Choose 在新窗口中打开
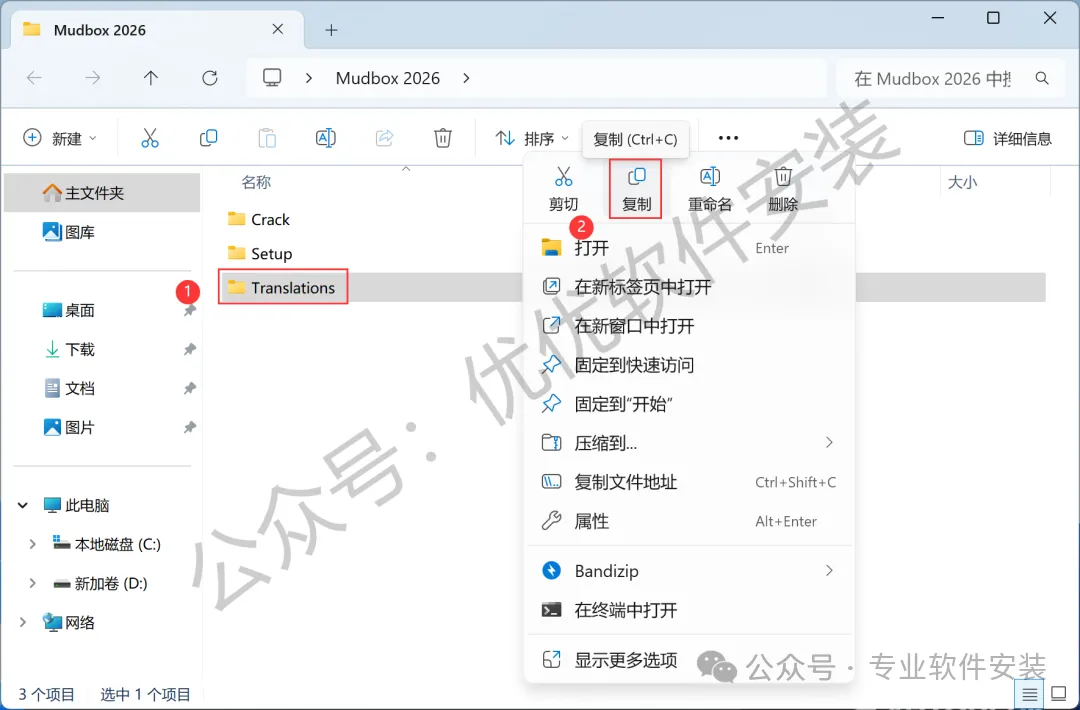The width and height of the screenshot is (1080, 710). (x=689, y=326)
